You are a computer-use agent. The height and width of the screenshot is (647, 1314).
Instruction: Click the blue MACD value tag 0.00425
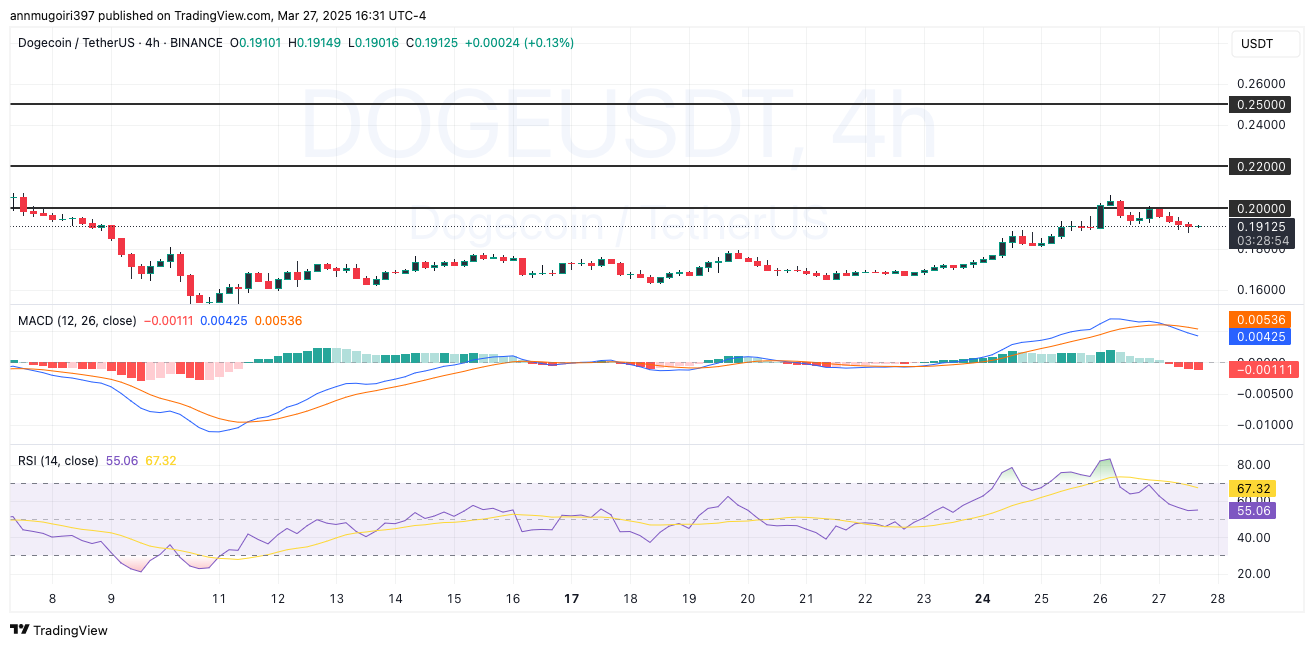(1258, 337)
